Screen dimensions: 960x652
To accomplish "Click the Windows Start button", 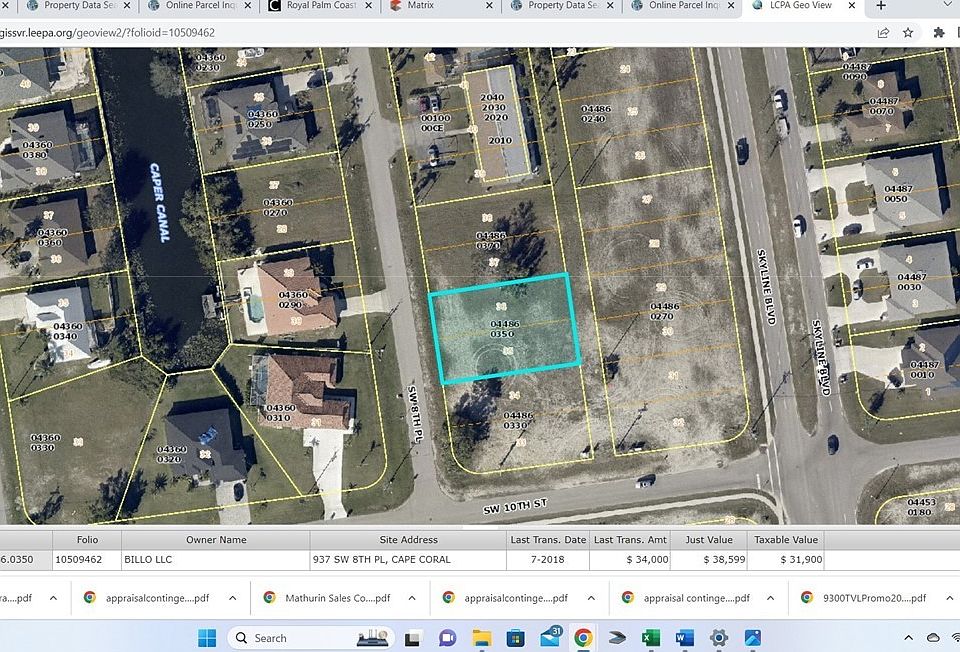I will coord(207,638).
